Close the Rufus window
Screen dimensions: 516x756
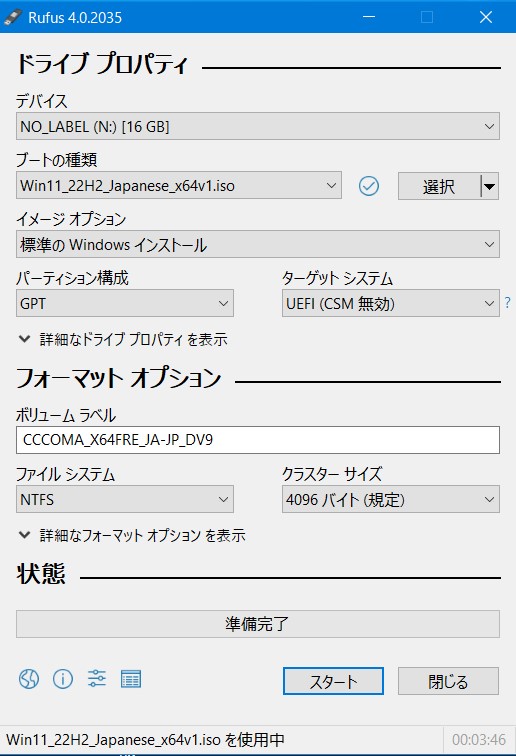(486, 17)
